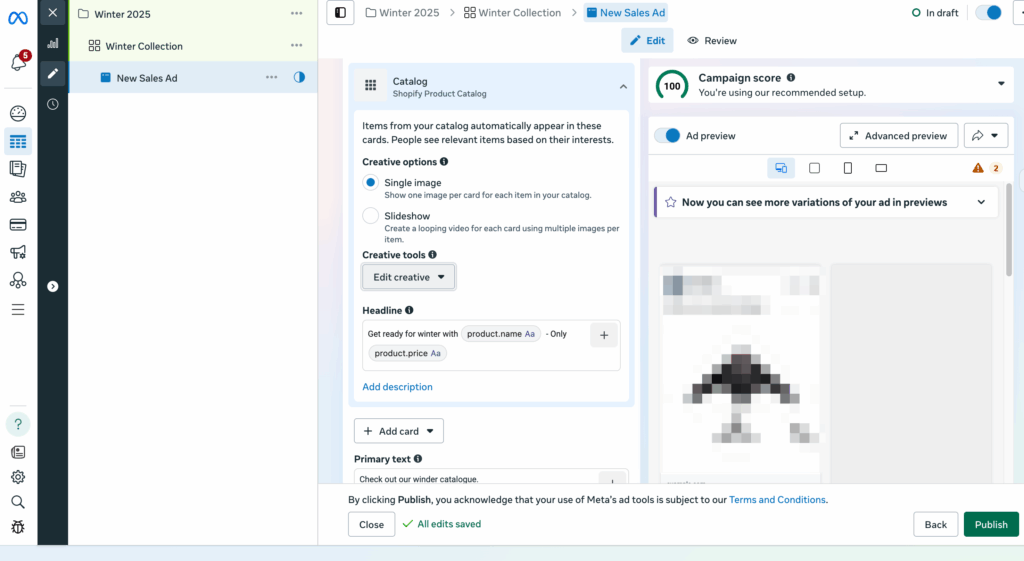This screenshot has width=1024, height=561.
Task: Select the Slideshow radio option
Action: click(371, 216)
